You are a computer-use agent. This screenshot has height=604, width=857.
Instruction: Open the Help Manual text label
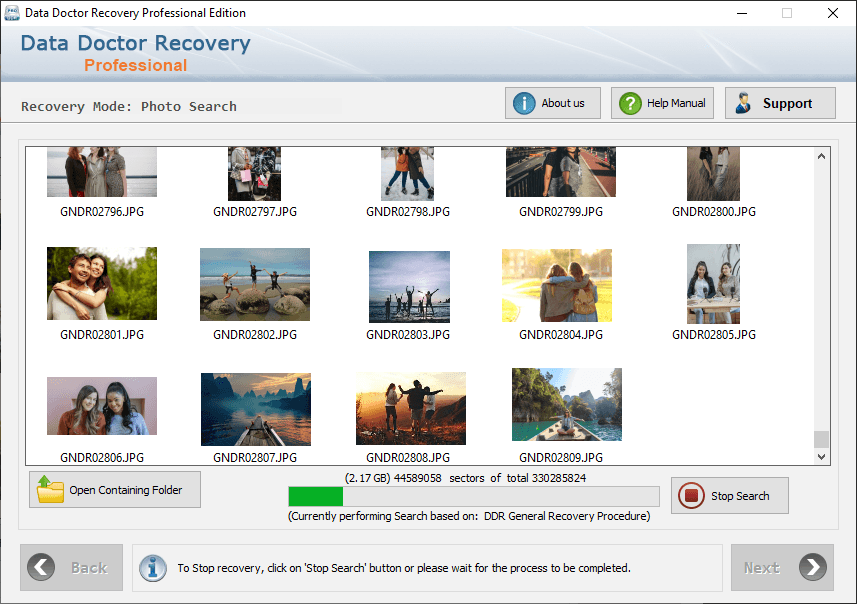click(x=676, y=103)
